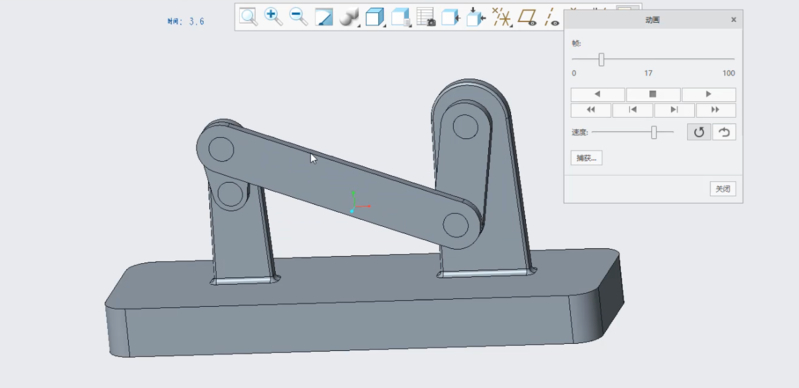Stop the animation playback
The image size is (799, 388).
[x=653, y=94]
